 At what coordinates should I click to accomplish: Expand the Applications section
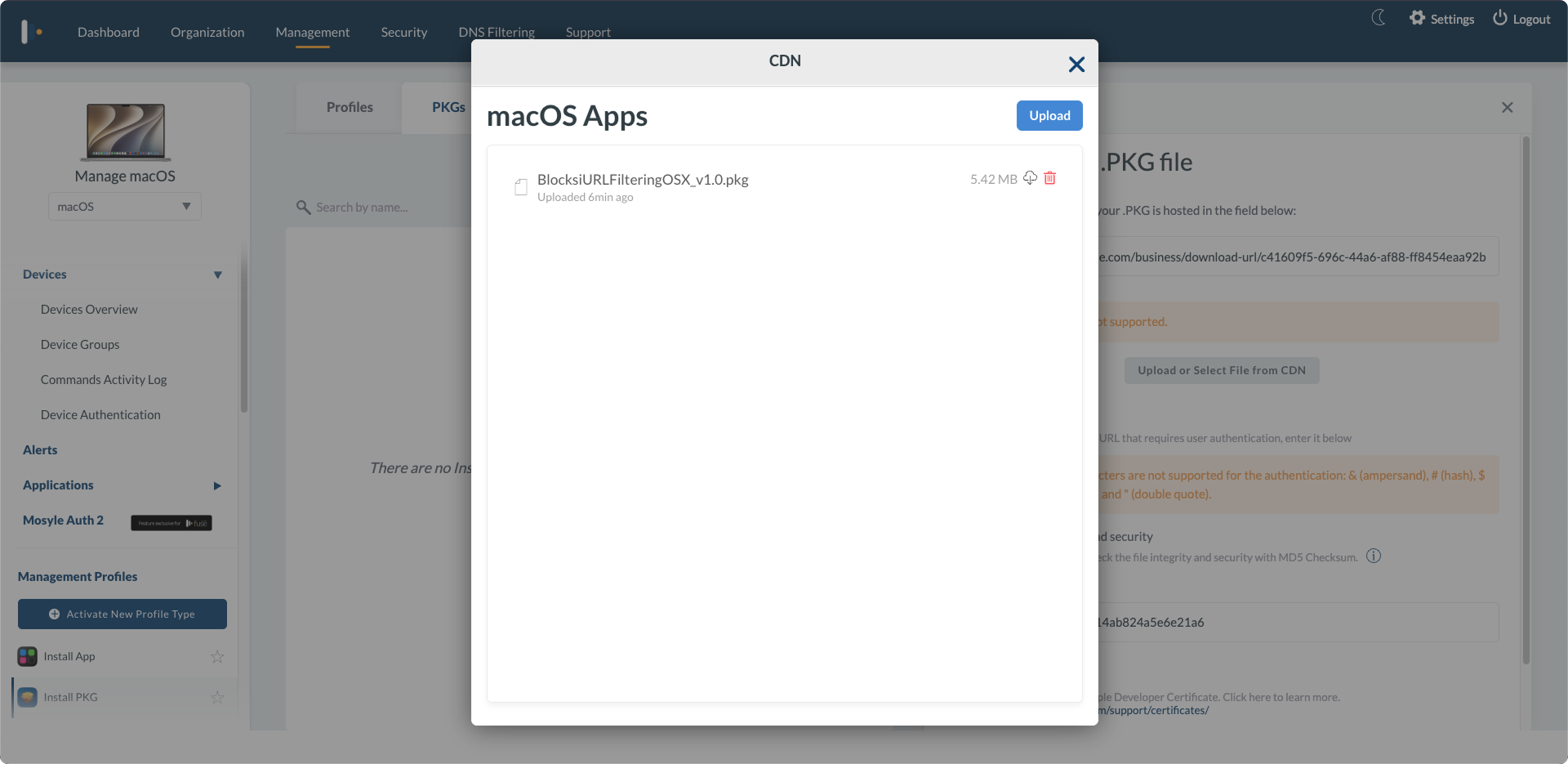[217, 485]
